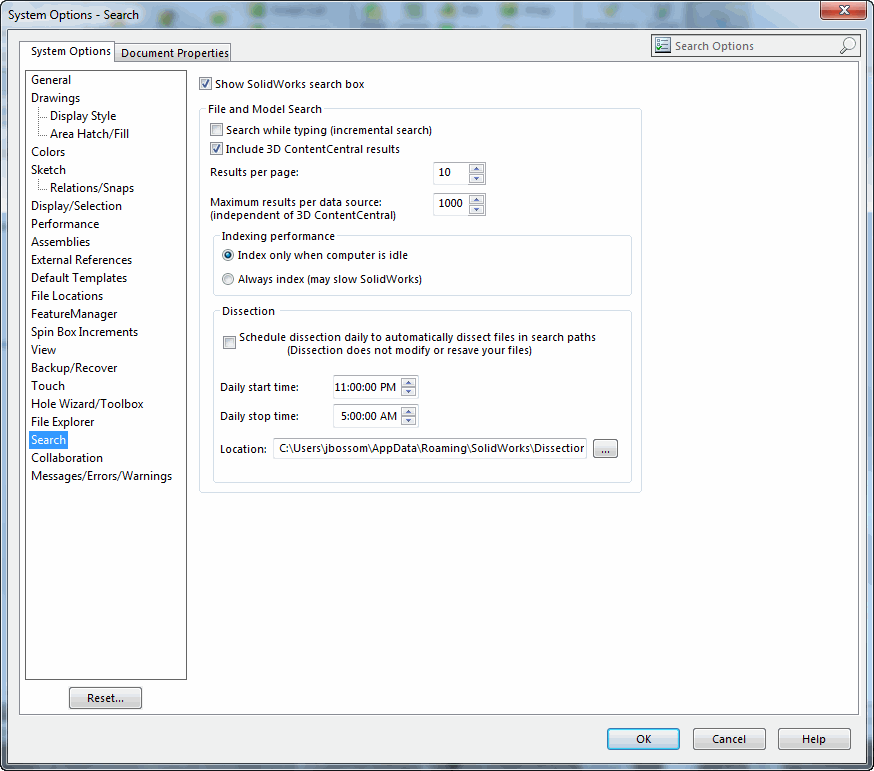Select Sketch category
Viewport: 874px width, 771px height.
pyautogui.click(x=48, y=170)
